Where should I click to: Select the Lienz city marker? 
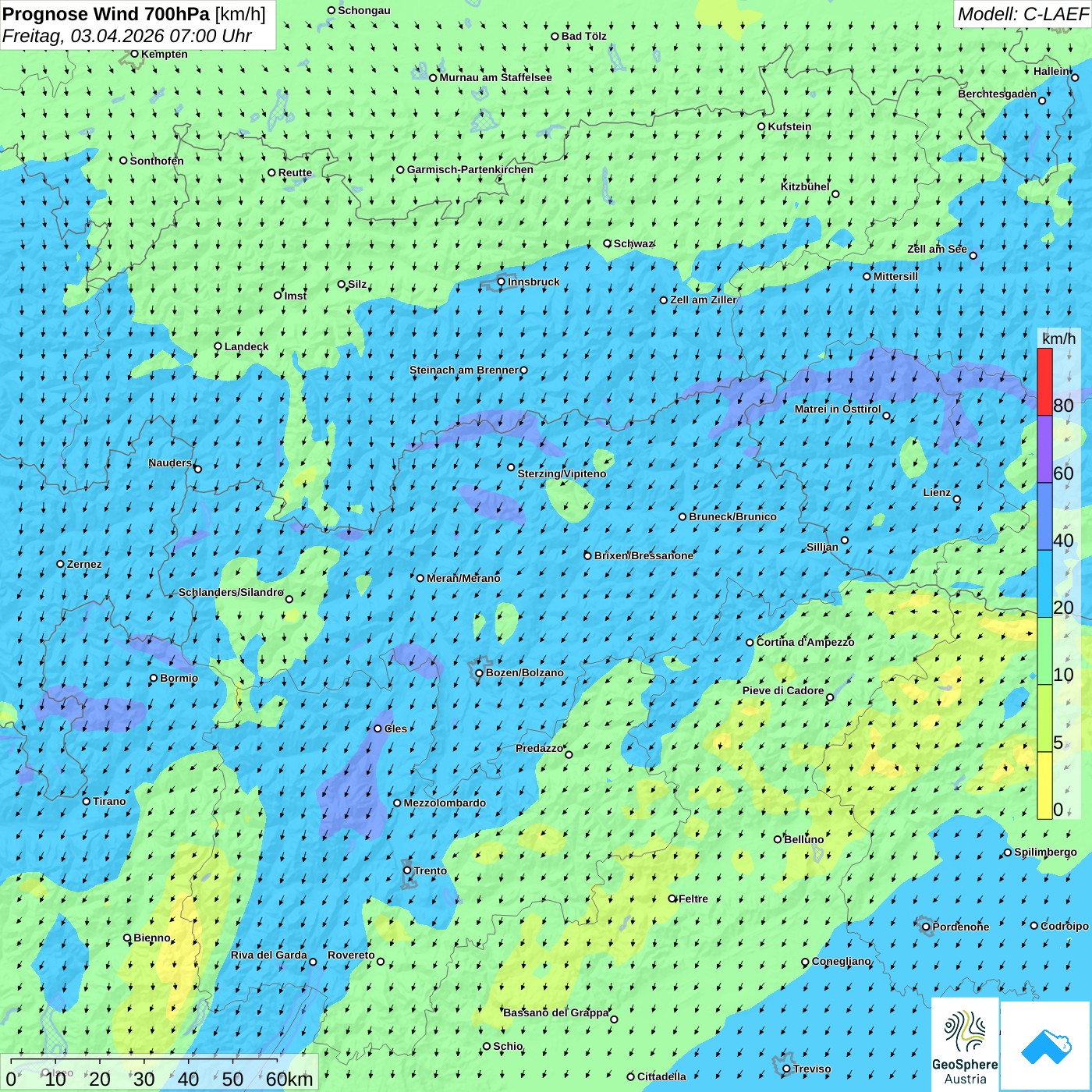[x=957, y=499]
